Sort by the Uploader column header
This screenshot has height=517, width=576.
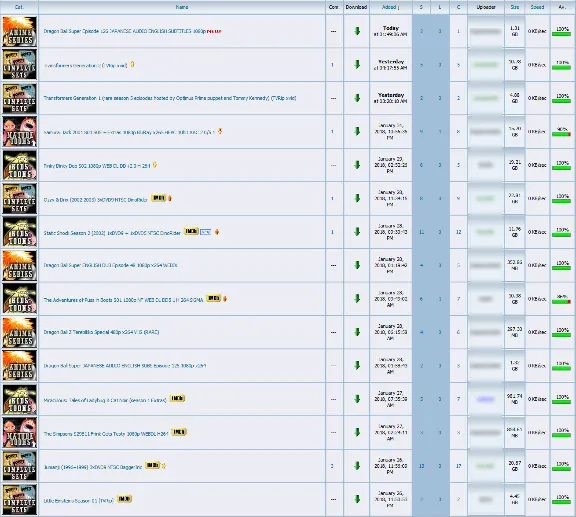486,7
